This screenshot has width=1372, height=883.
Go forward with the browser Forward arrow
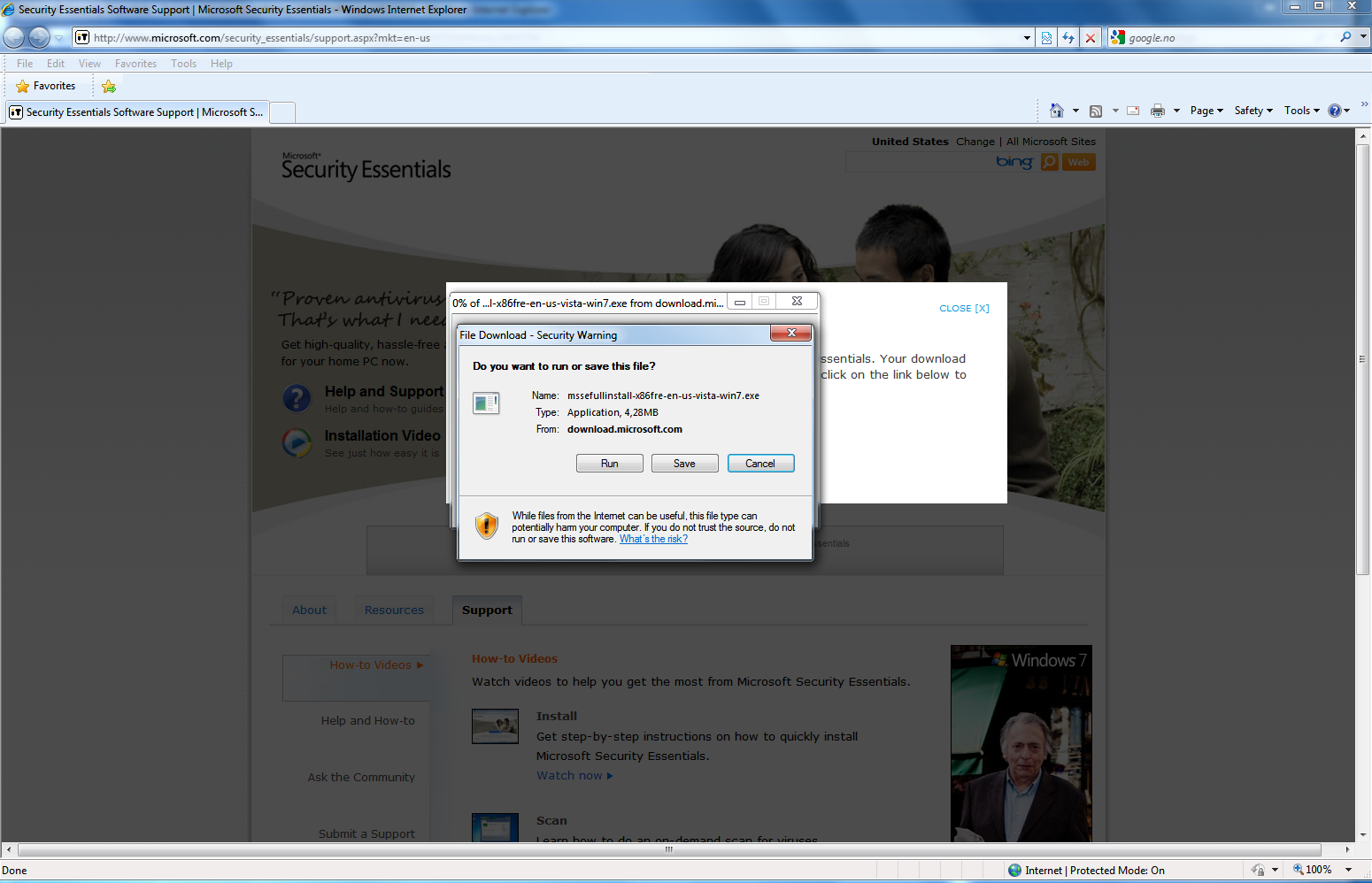[x=39, y=37]
